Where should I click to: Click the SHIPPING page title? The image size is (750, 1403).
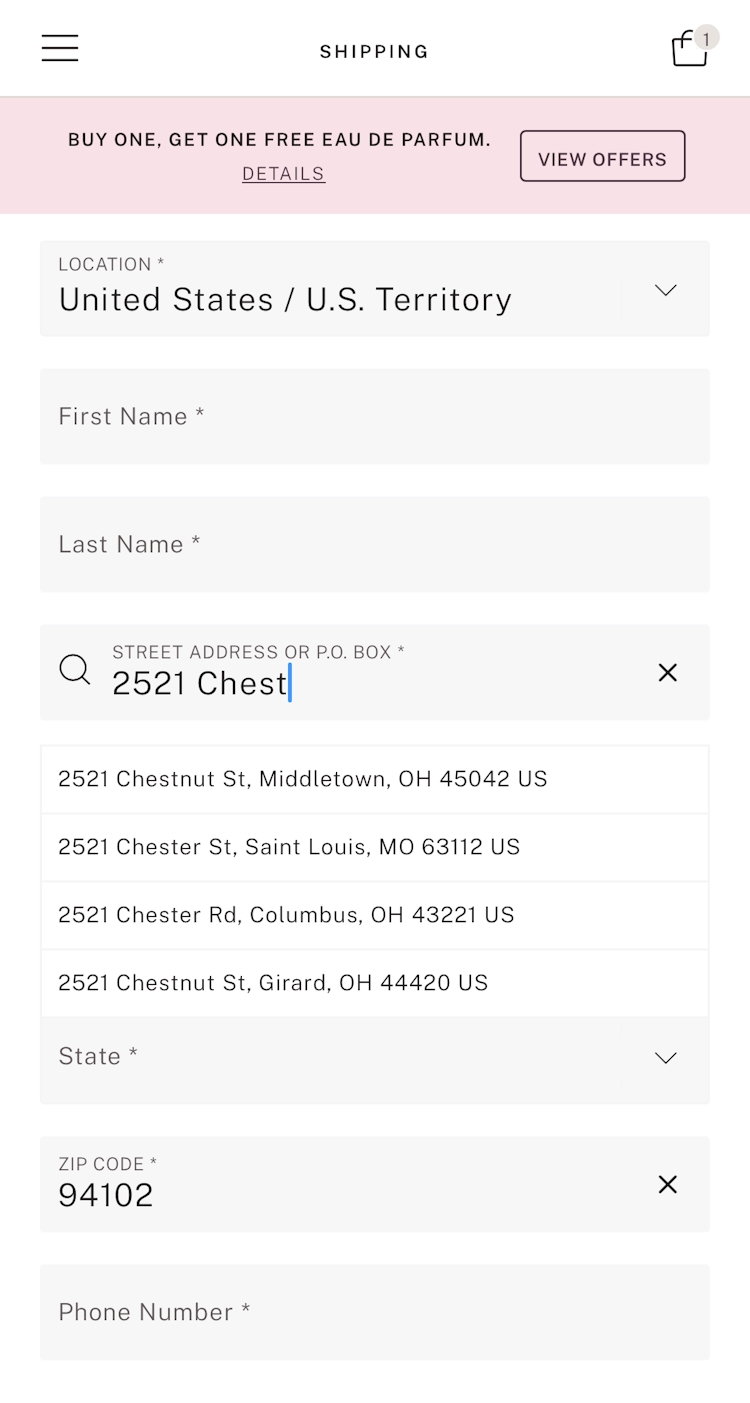coord(374,52)
